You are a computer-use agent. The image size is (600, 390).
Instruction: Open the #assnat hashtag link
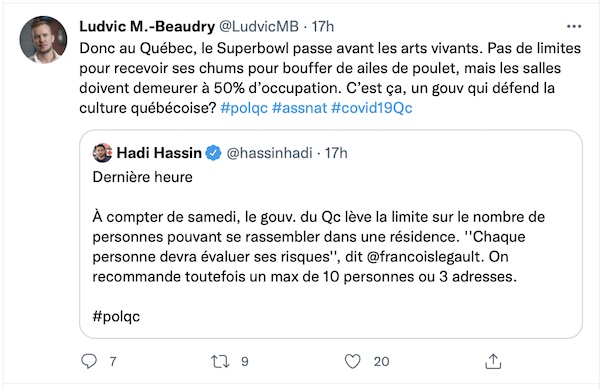[299, 108]
